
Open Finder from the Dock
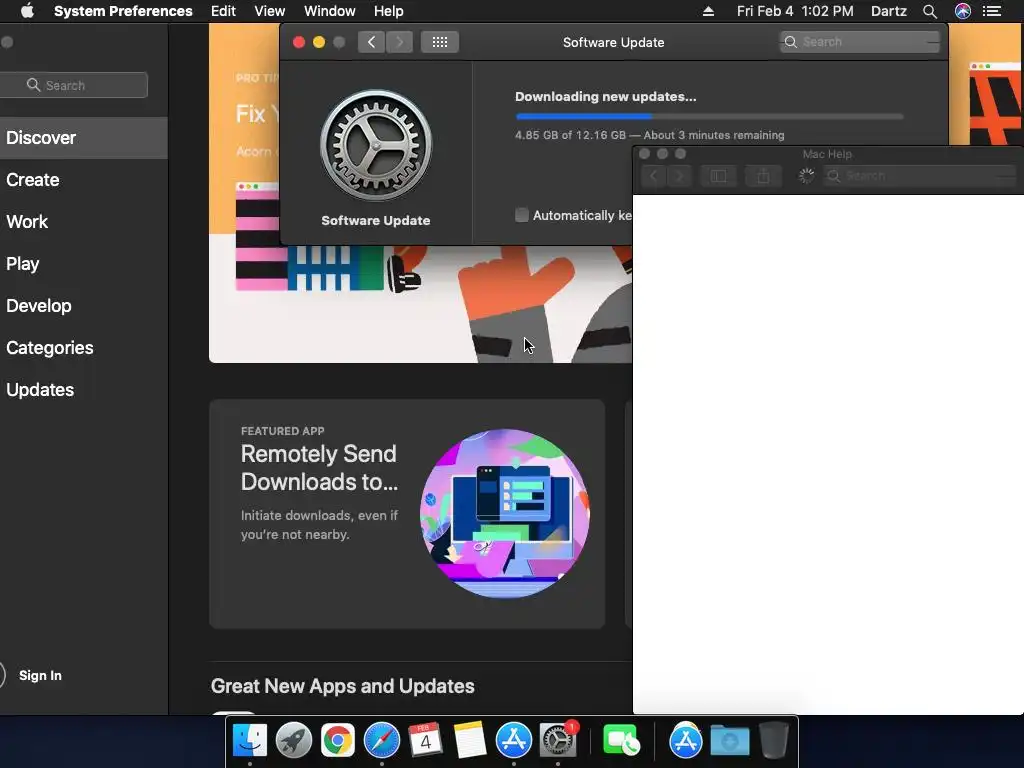coord(249,741)
